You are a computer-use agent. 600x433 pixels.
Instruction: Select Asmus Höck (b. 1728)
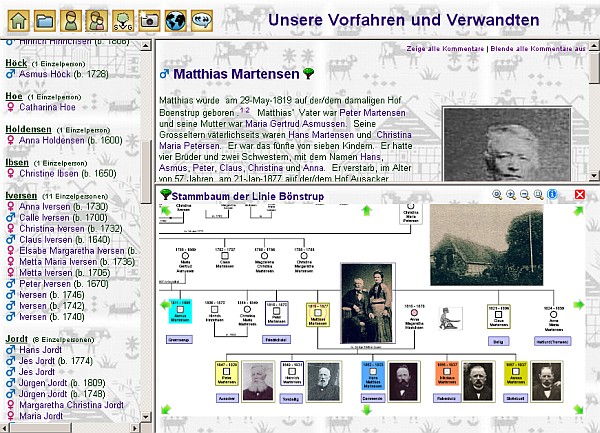coord(64,74)
